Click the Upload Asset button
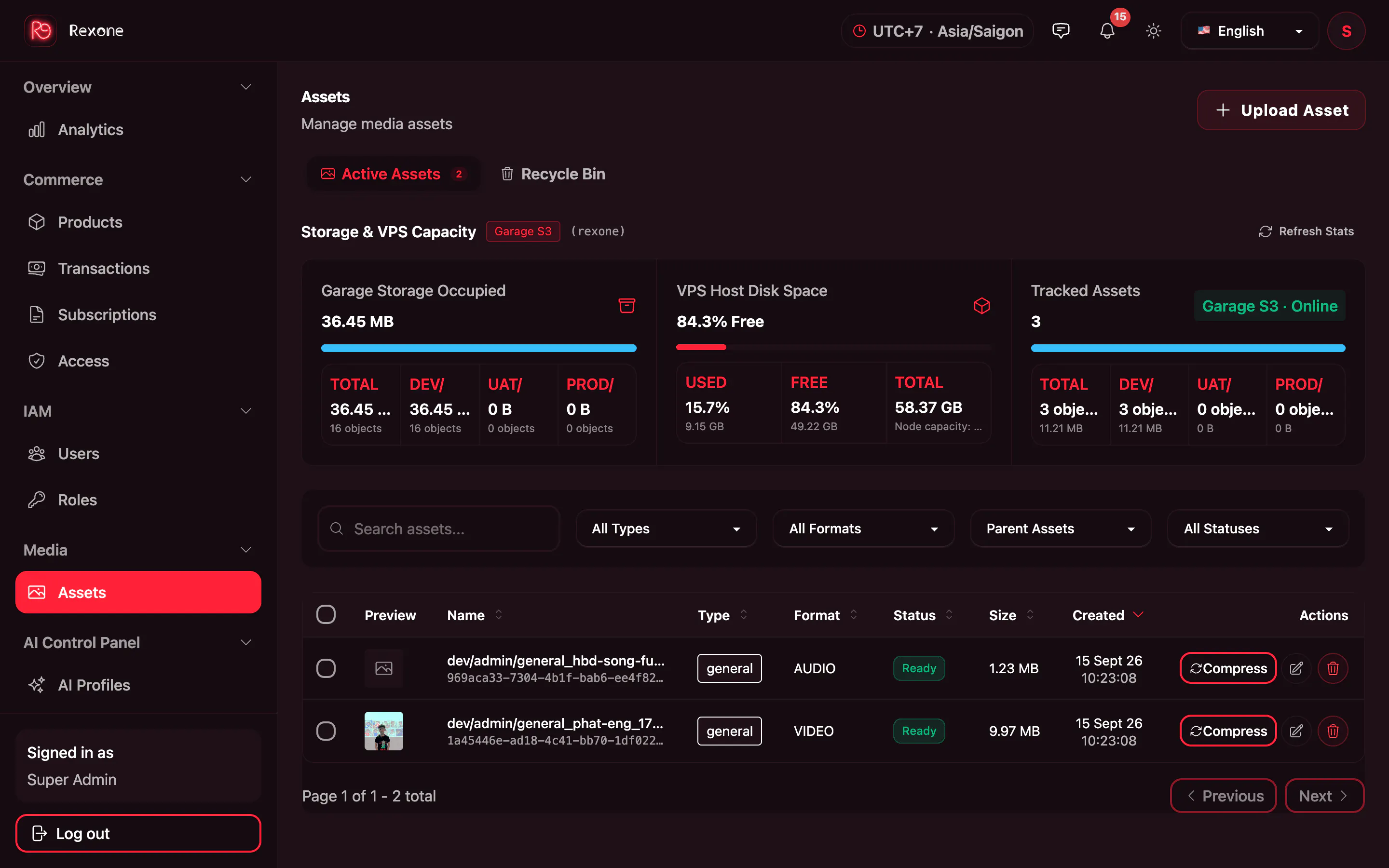1389x868 pixels. tap(1281, 109)
